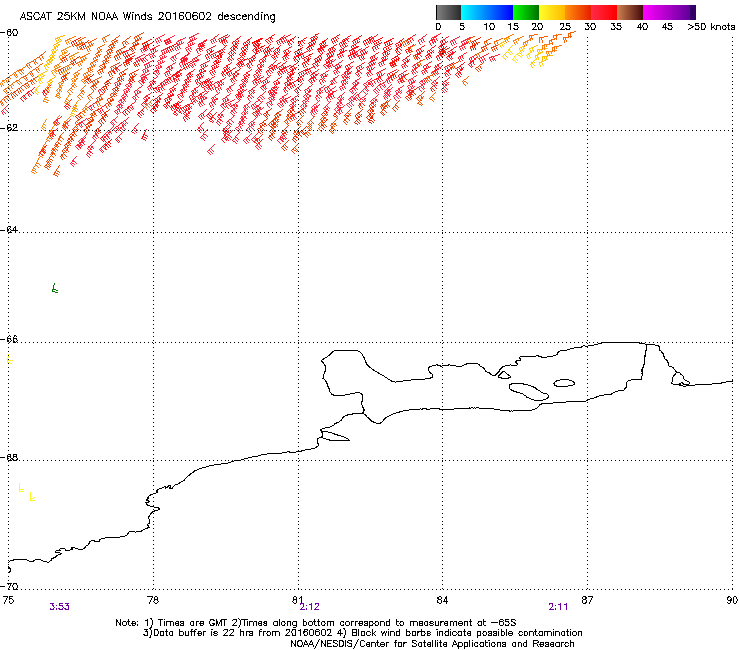Screen dimensions: 740x650
Task: Click the chart title "ASCAT 25KM NOAA Winds 20160602 descending"
Action: coord(147,16)
